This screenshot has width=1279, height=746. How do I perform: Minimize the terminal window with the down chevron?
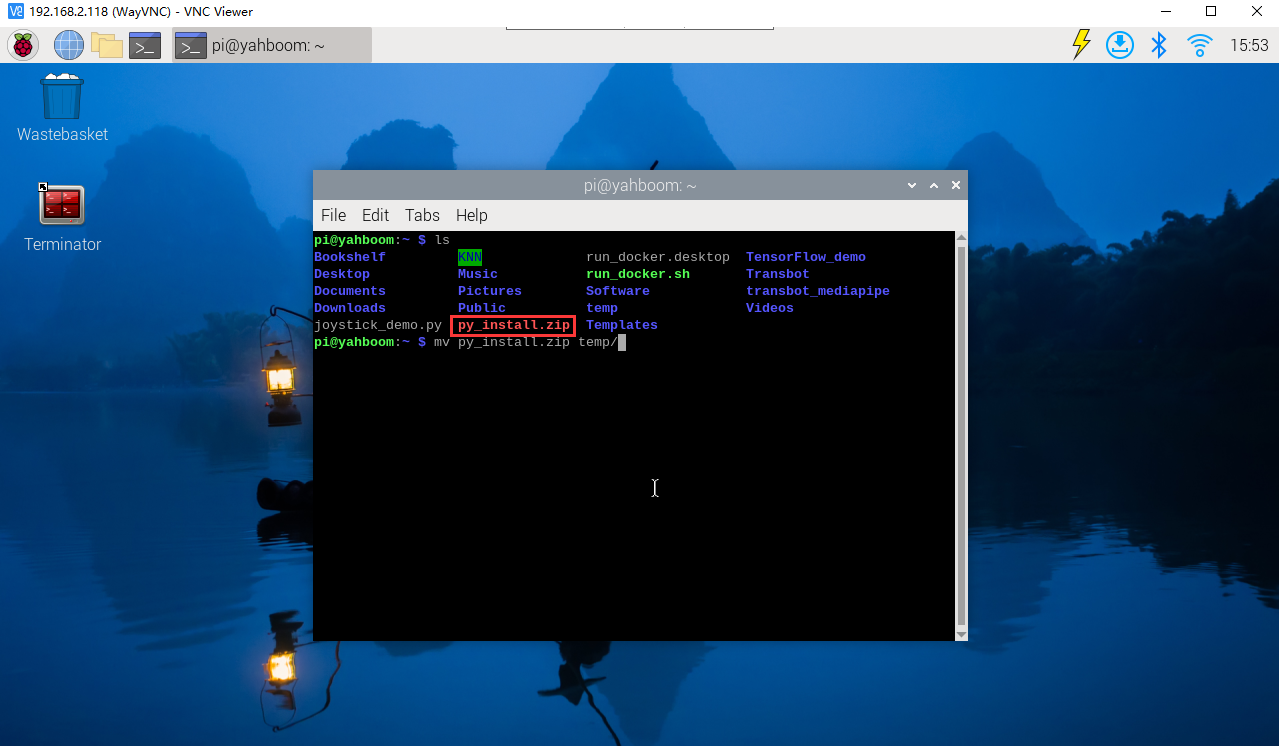[912, 186]
